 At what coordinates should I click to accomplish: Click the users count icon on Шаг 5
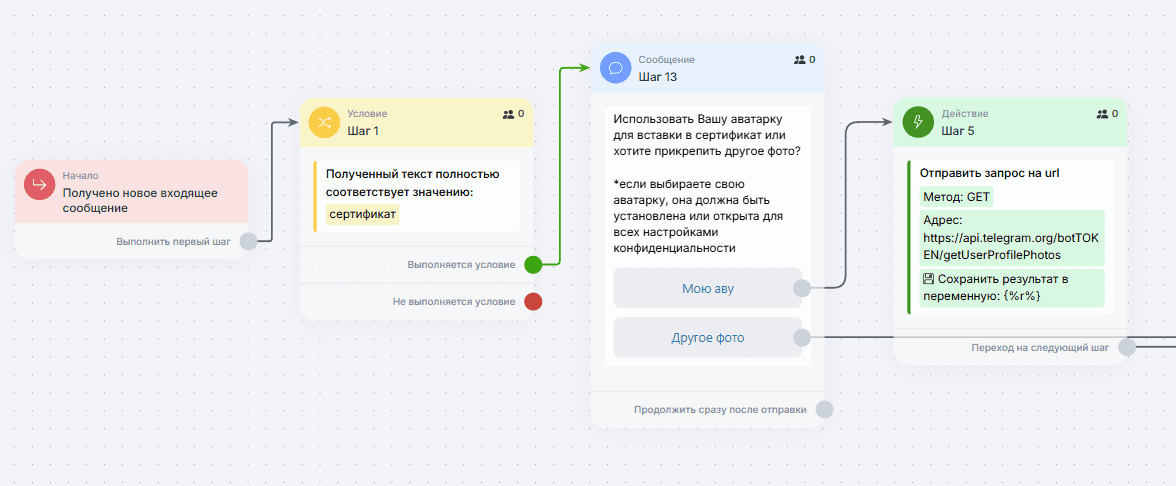(1102, 114)
